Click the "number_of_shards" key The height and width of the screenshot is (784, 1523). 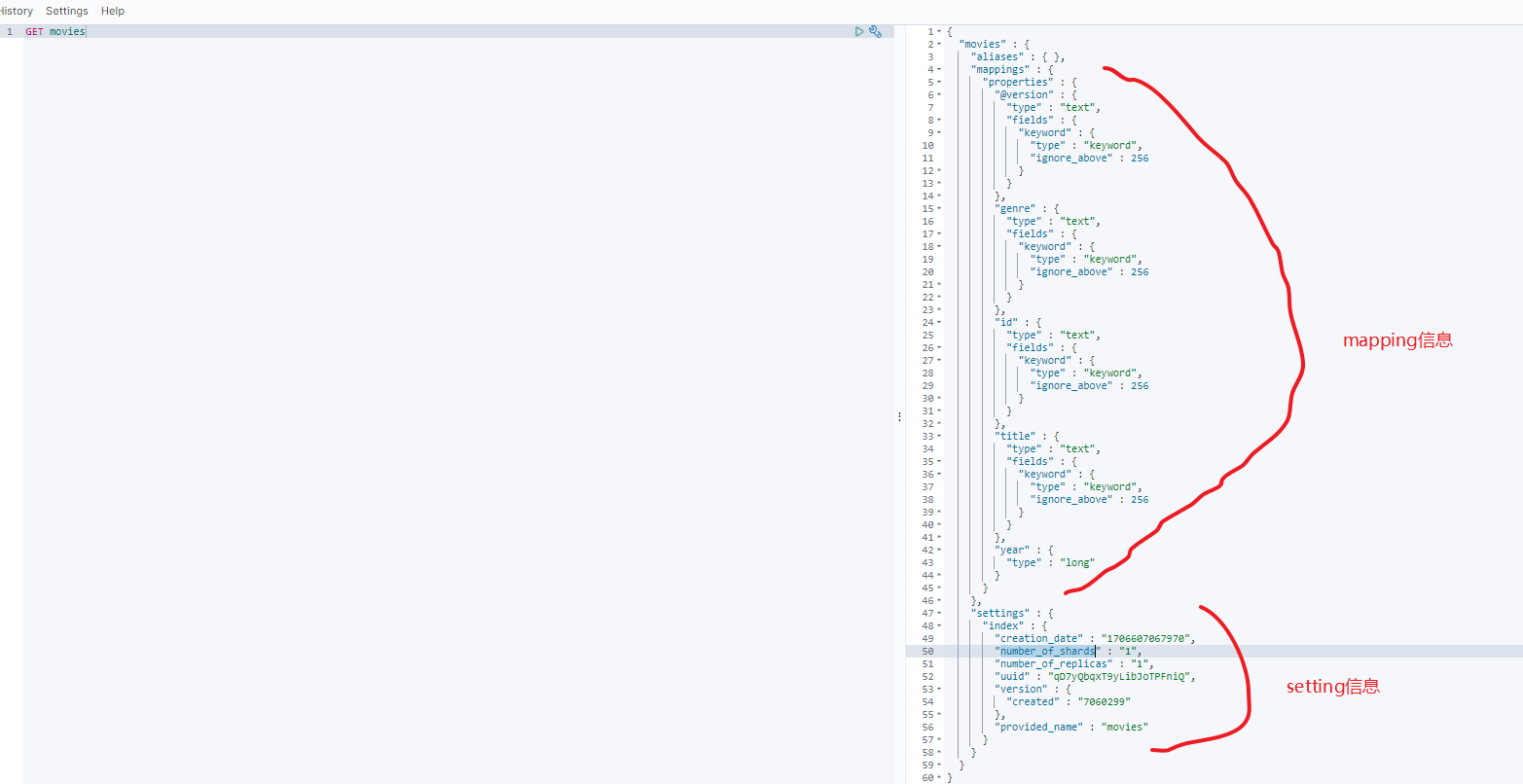[x=1047, y=651]
